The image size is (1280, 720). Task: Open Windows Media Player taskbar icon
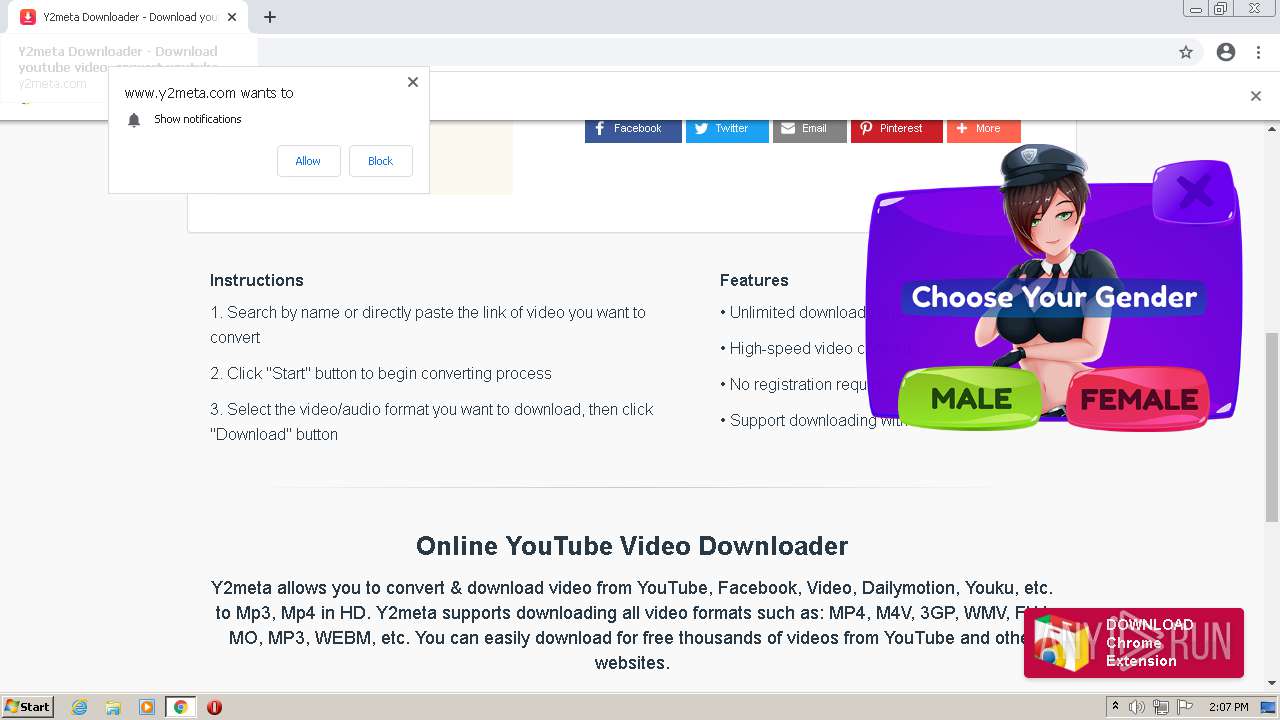pos(147,707)
